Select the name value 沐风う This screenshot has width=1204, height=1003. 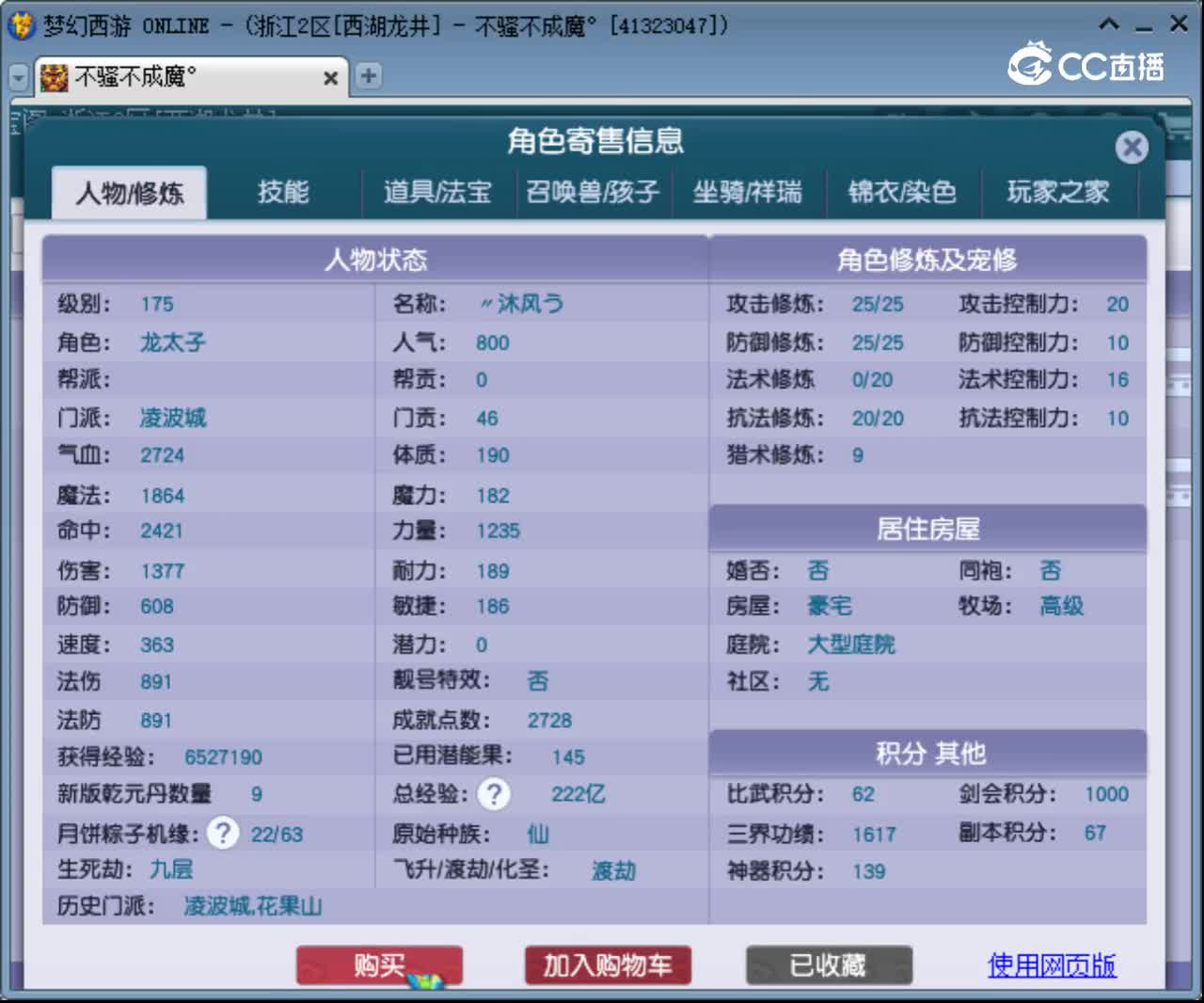click(x=522, y=304)
